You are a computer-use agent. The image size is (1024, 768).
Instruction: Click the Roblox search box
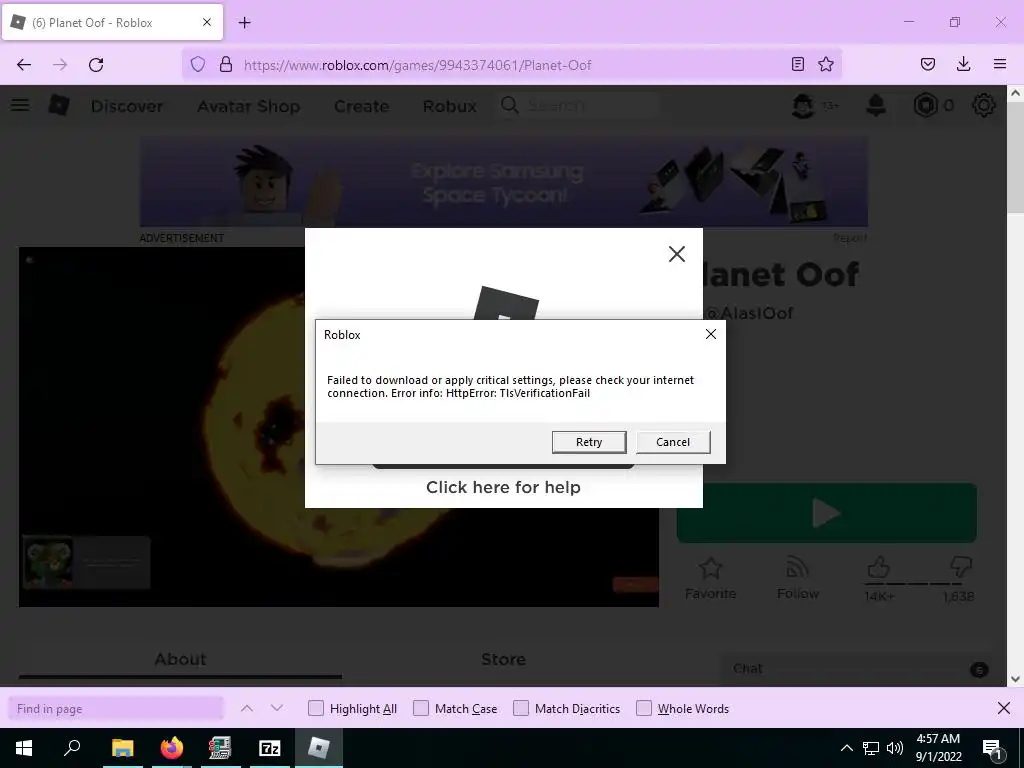point(578,105)
